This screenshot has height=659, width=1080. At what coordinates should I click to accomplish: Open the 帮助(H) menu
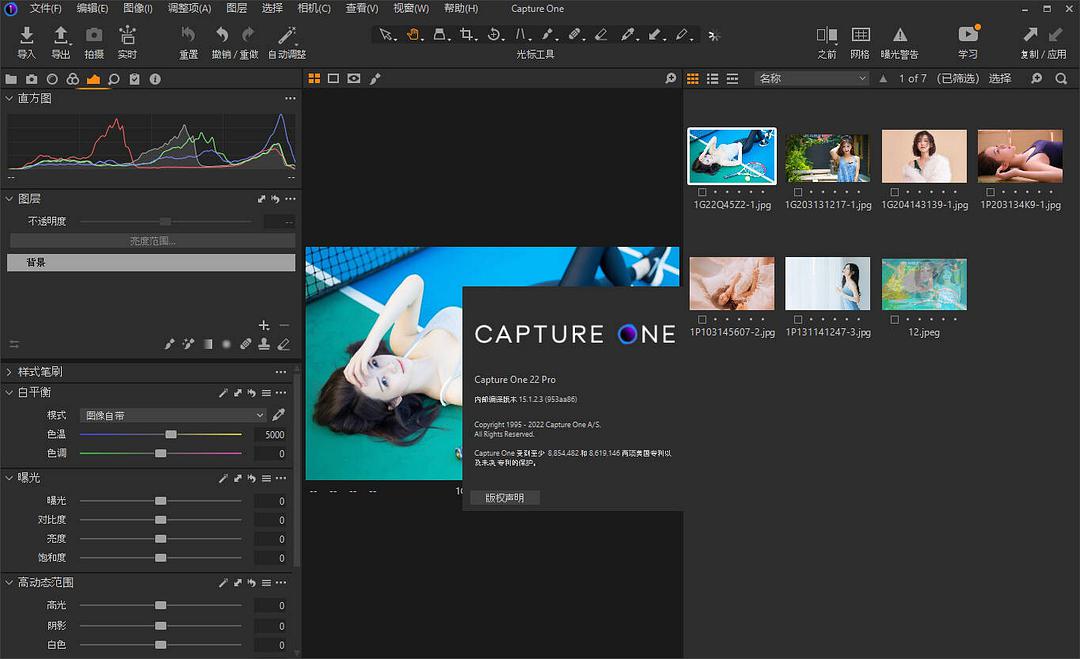461,8
